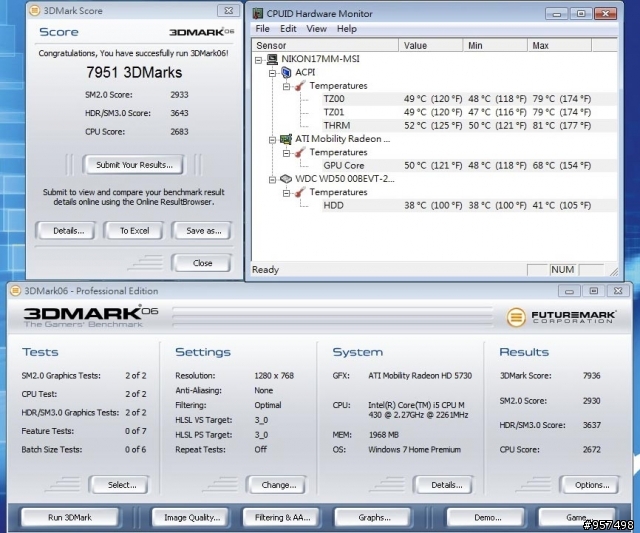
Task: Click the thermometer icon under ACPI Temperatures
Action: point(300,86)
